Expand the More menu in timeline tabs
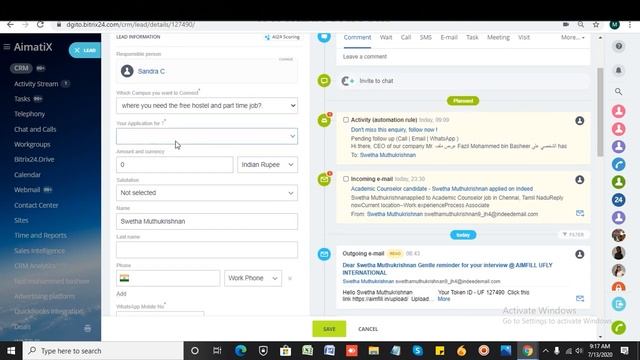Viewport: 640px width, 360px height. 573,37
